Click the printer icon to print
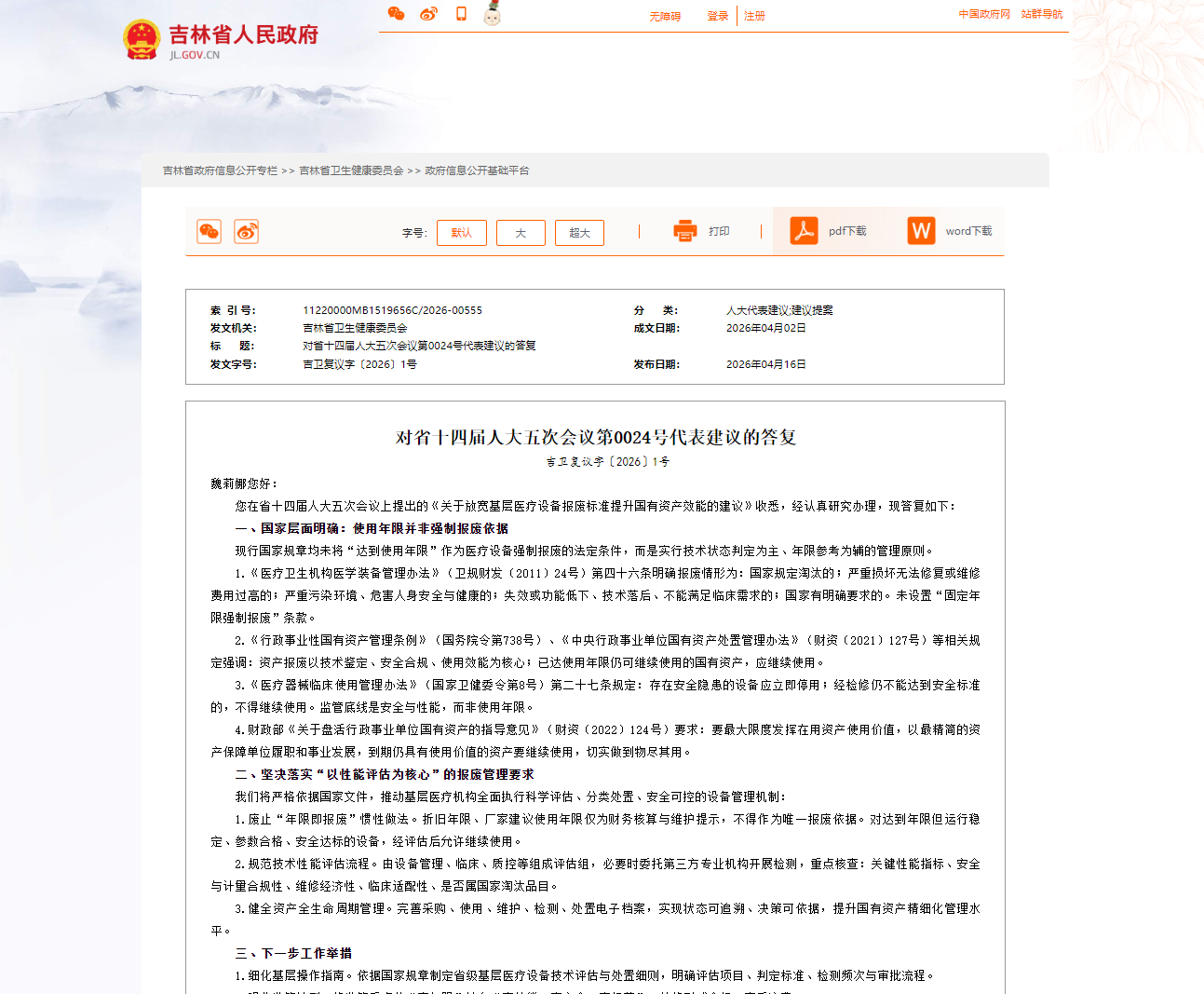This screenshot has width=1204, height=994. [x=685, y=231]
